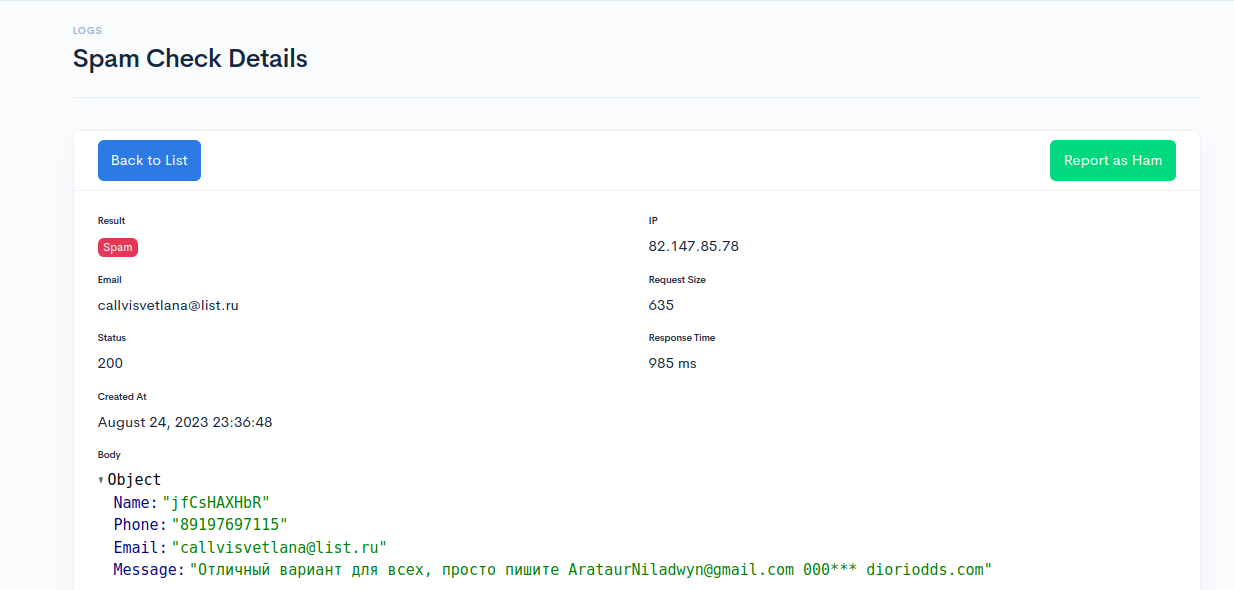Click the red Spam result badge
This screenshot has height=590, width=1234.
pyautogui.click(x=117, y=247)
